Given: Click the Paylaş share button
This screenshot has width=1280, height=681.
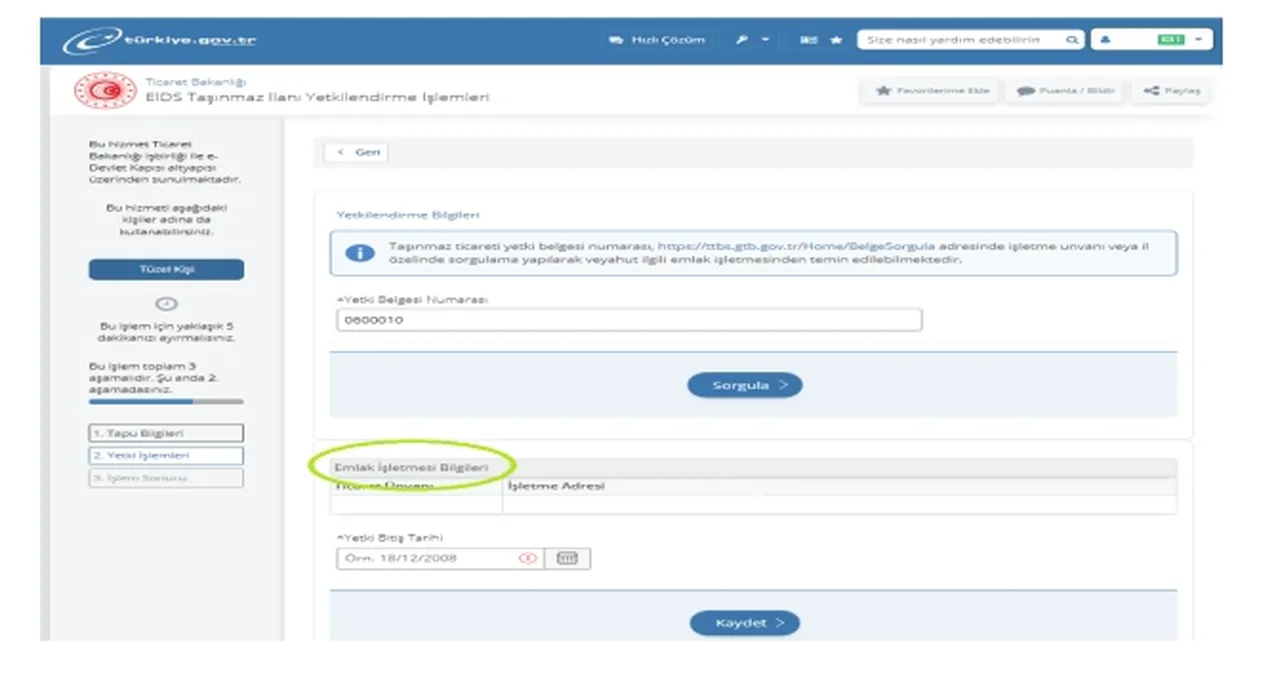Looking at the screenshot, I should click(x=1170, y=91).
